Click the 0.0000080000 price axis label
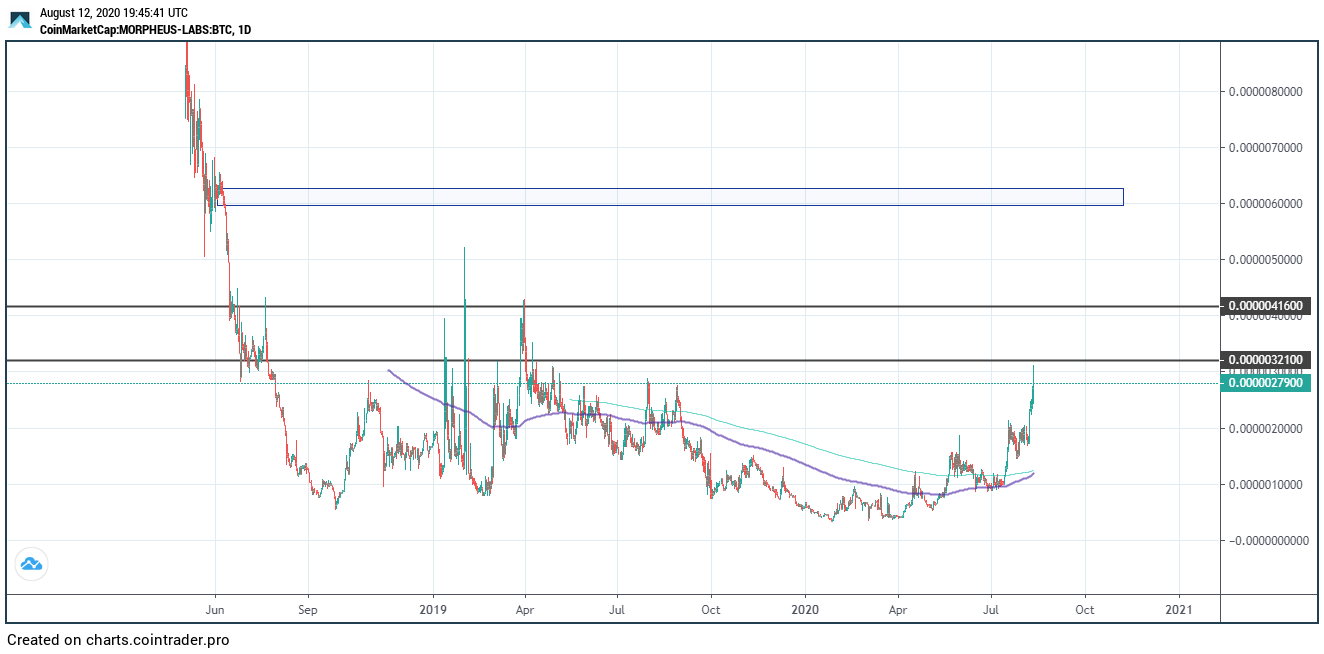Viewport: 1324px width, 654px height. pos(1265,92)
